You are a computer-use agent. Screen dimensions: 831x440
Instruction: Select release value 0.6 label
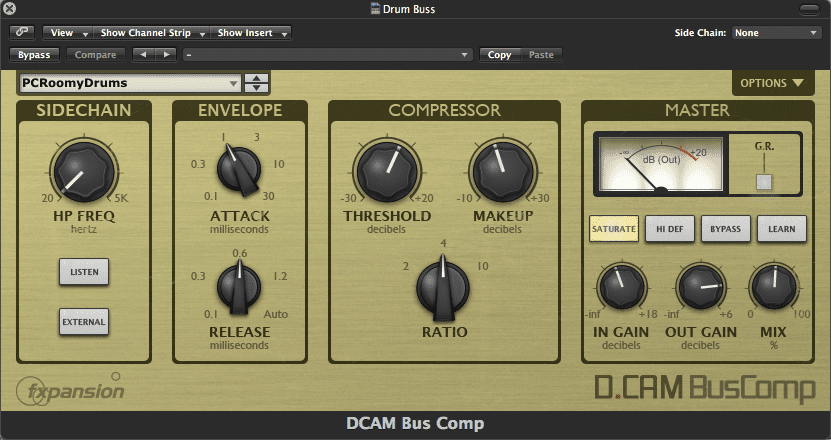point(240,253)
